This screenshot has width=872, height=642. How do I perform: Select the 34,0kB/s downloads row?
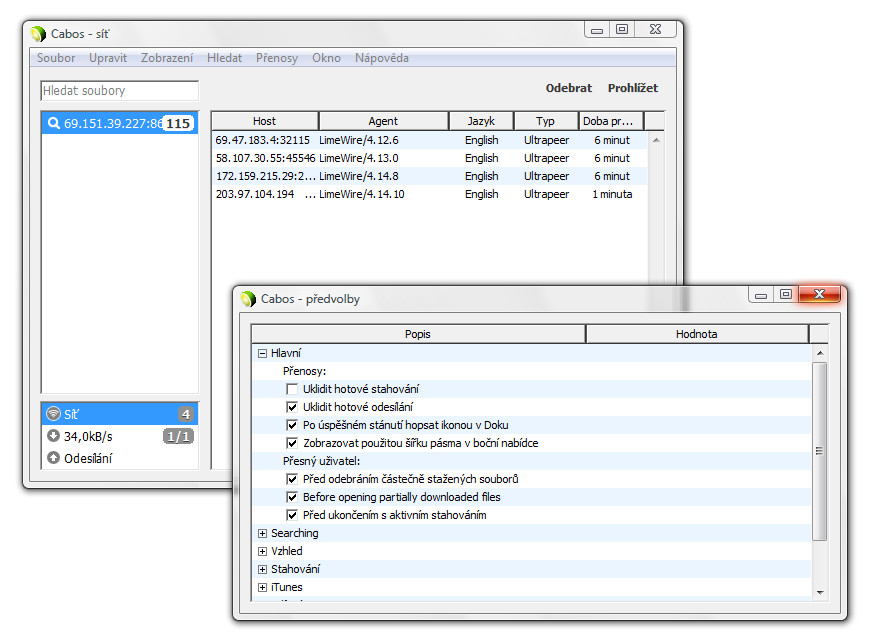pos(120,436)
